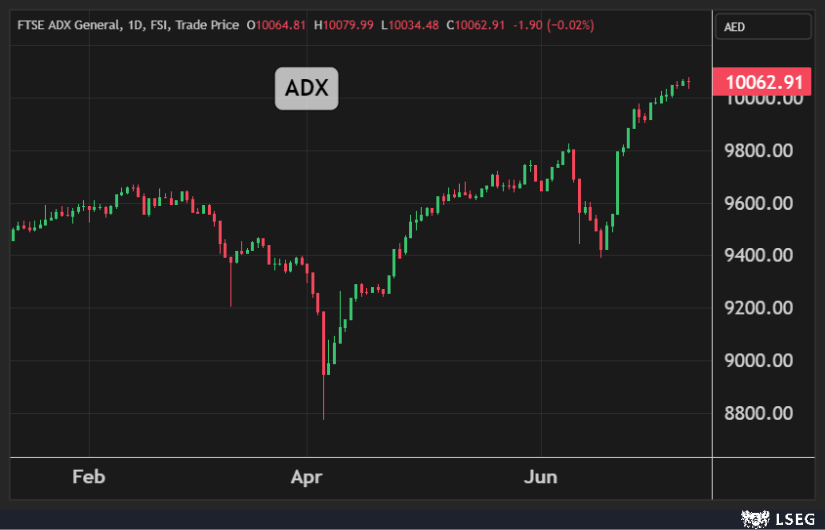Click the 8800.00 price axis label
Image resolution: width=825 pixels, height=530 pixels.
[759, 412]
